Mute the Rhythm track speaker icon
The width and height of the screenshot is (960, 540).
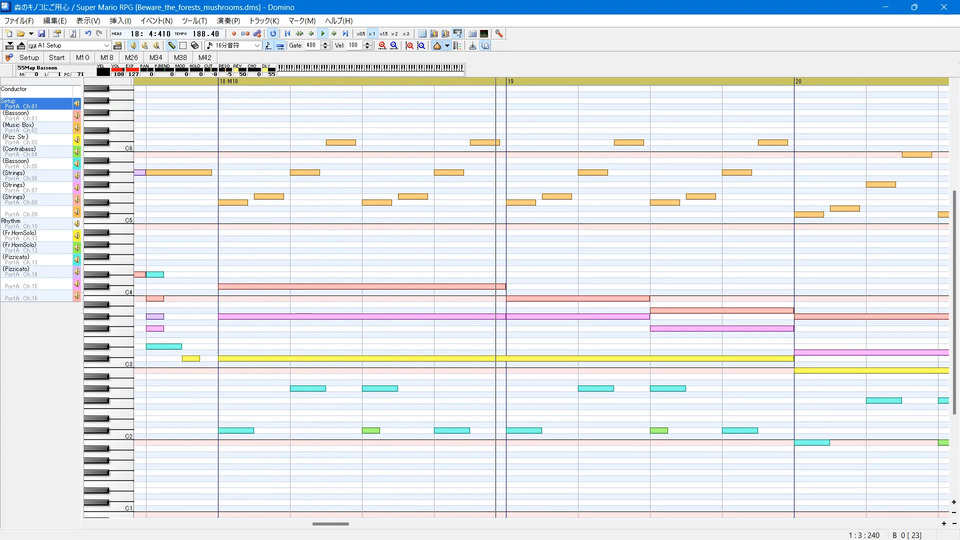click(x=77, y=223)
